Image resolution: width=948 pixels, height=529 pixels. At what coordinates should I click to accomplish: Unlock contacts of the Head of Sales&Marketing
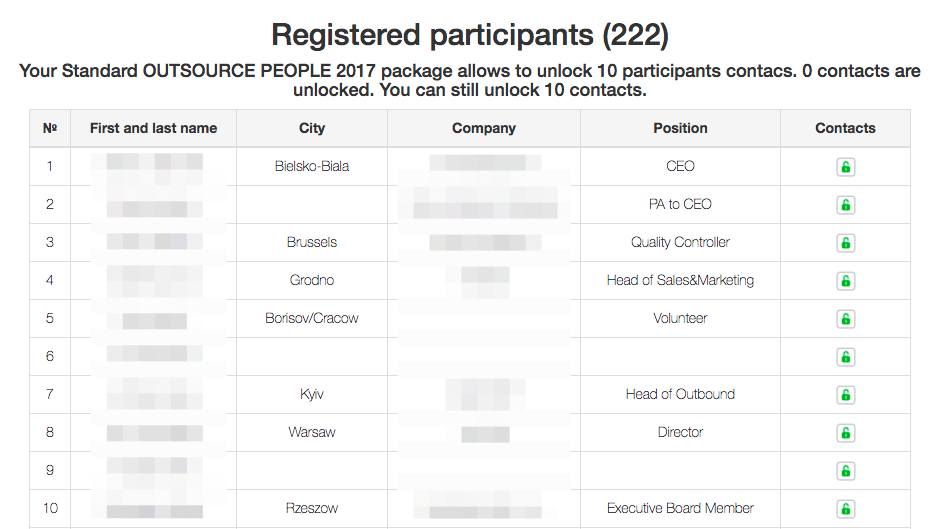click(x=845, y=281)
